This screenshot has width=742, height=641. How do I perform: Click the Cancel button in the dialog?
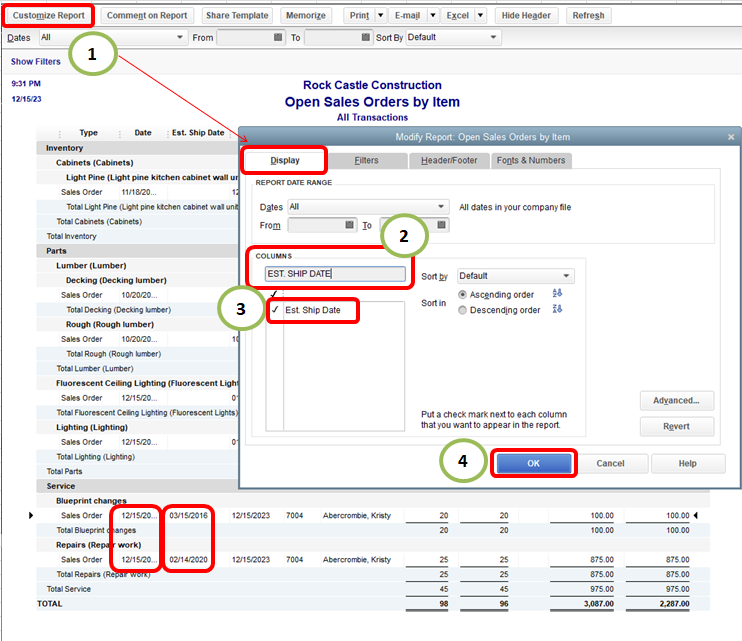click(x=610, y=463)
